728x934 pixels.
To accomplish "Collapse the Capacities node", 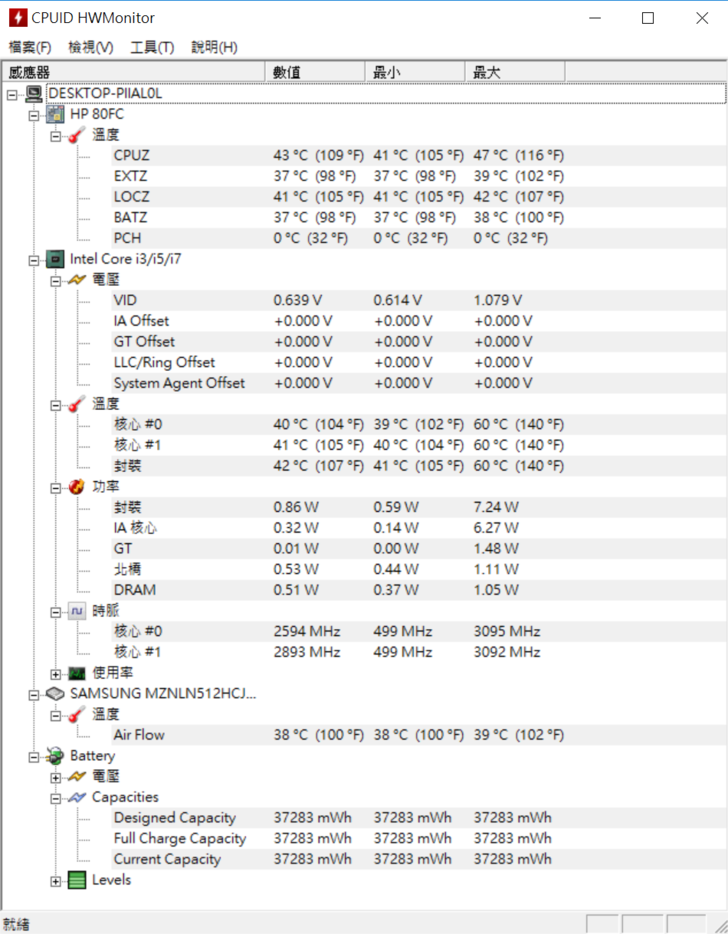I will click(56, 798).
